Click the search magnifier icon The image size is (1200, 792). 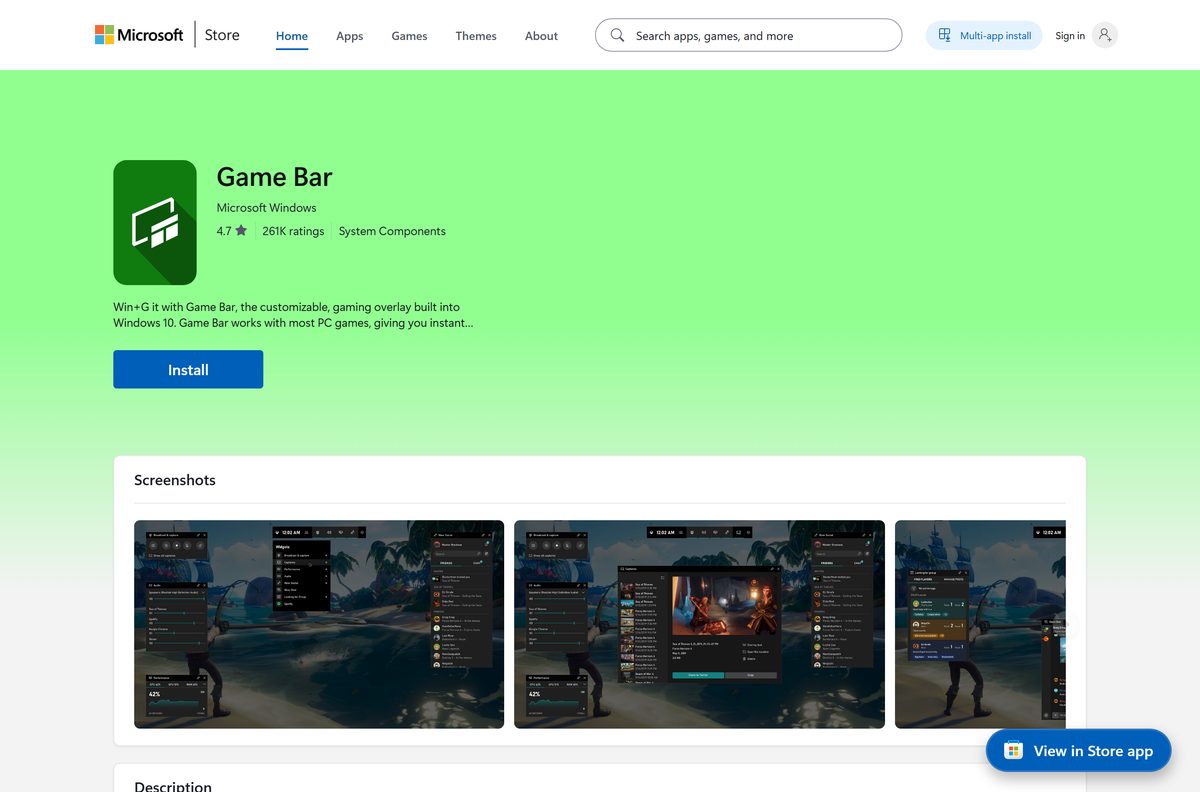617,35
